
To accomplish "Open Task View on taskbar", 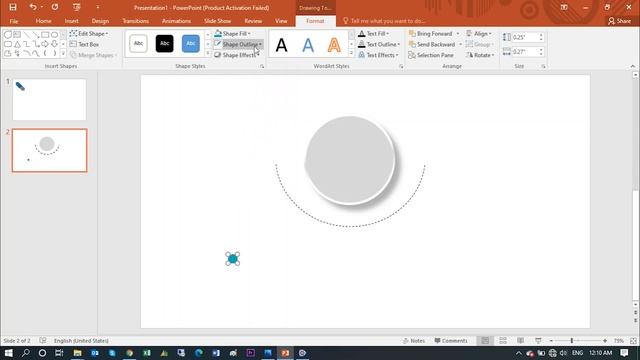I will (x=59, y=353).
